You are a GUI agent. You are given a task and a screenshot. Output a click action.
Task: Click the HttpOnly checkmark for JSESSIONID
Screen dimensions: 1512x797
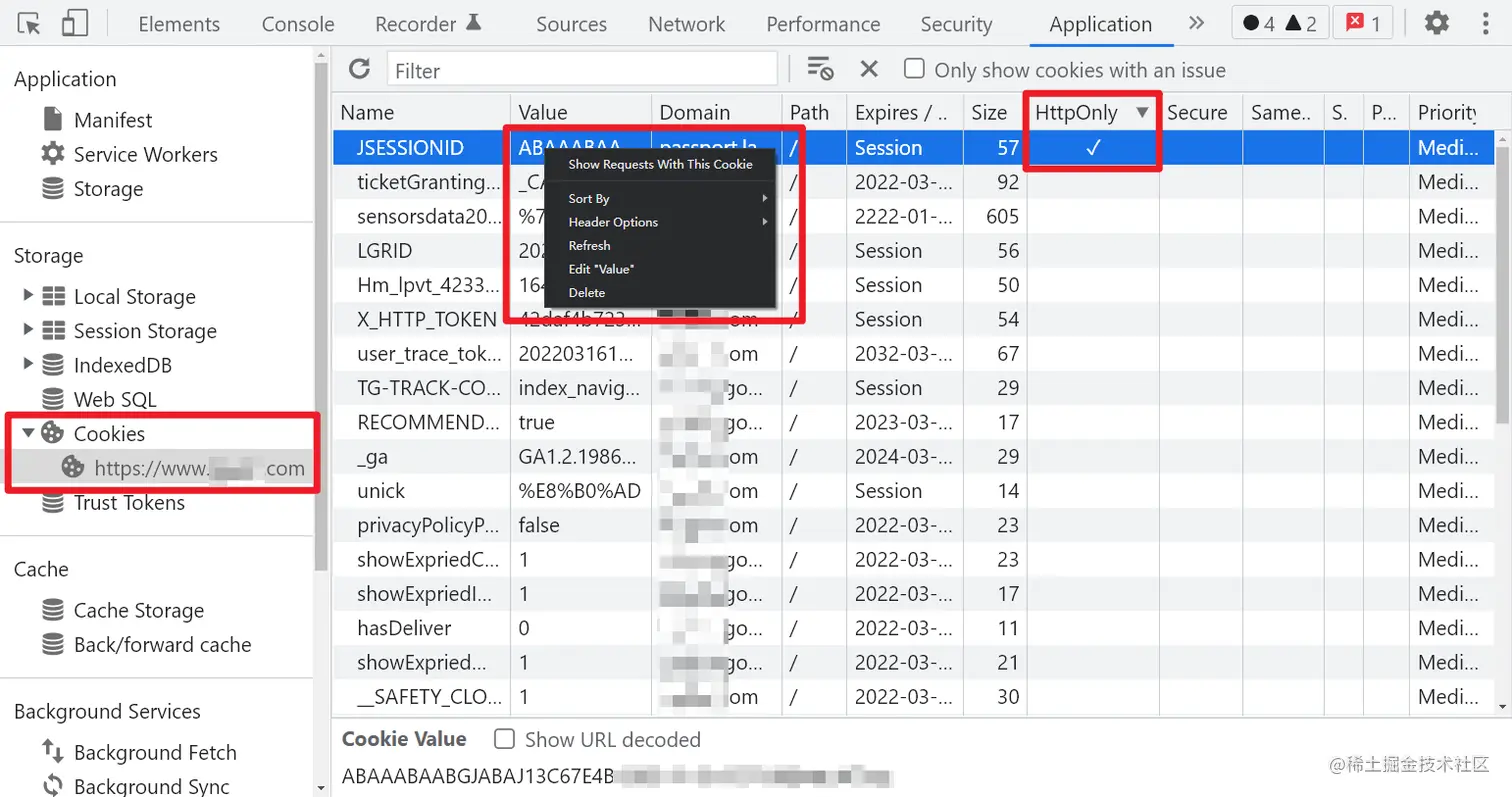tap(1093, 147)
